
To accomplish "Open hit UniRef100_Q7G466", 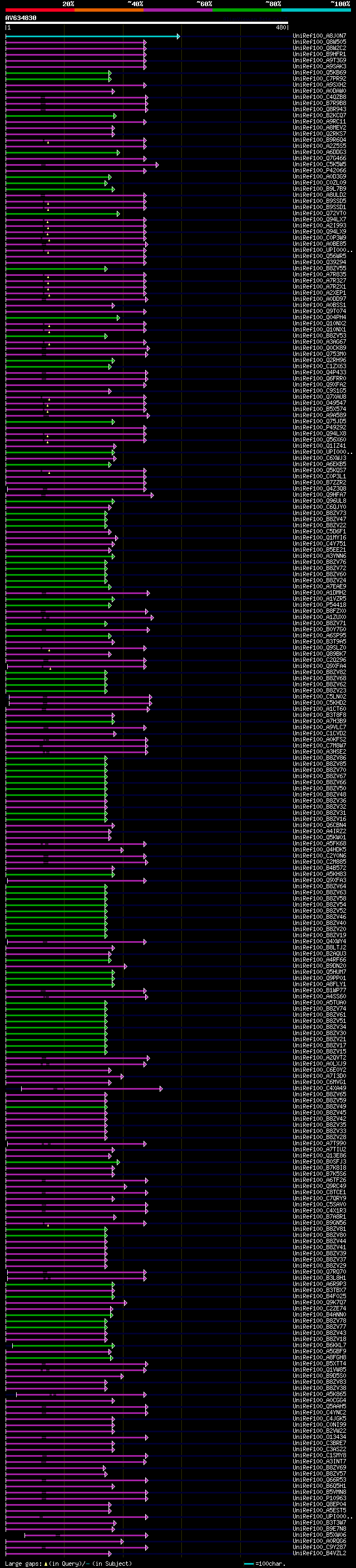I will (319, 157).
